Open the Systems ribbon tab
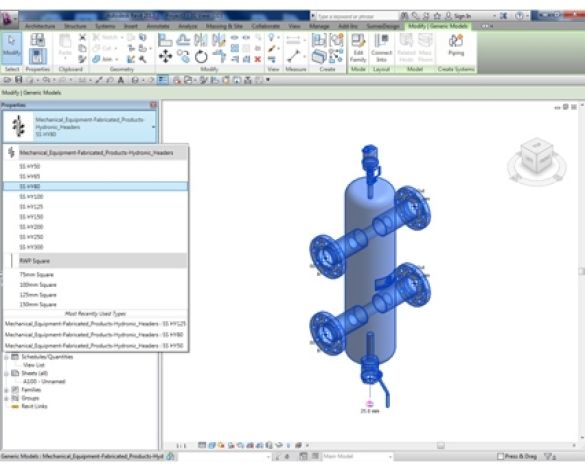The width and height of the screenshot is (585, 471). click(x=105, y=26)
